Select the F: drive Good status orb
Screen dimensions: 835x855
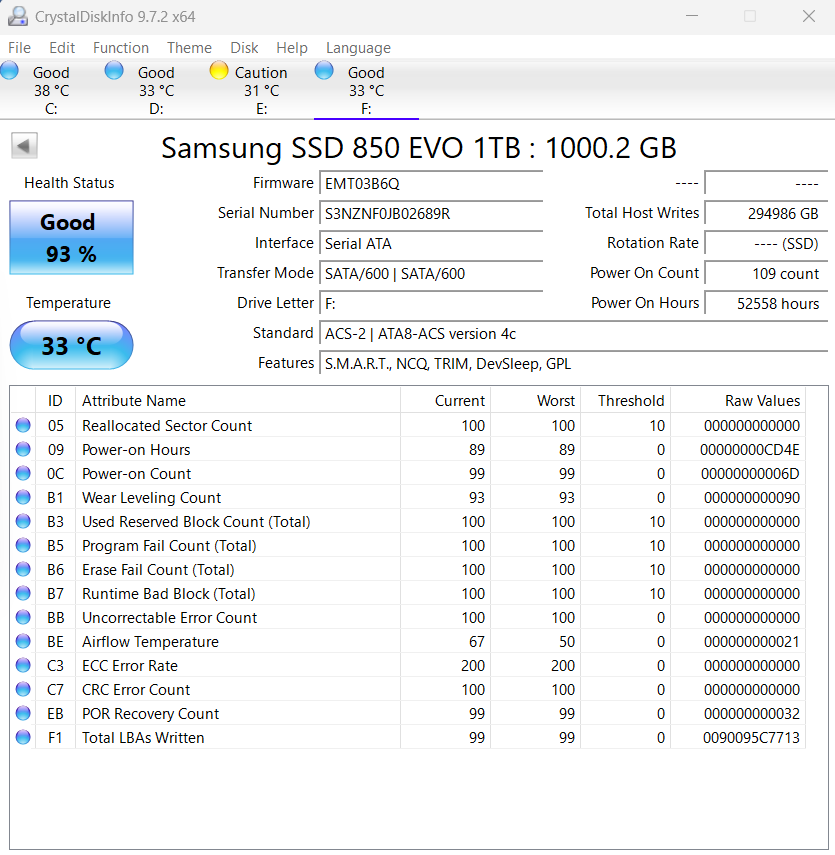[324, 71]
